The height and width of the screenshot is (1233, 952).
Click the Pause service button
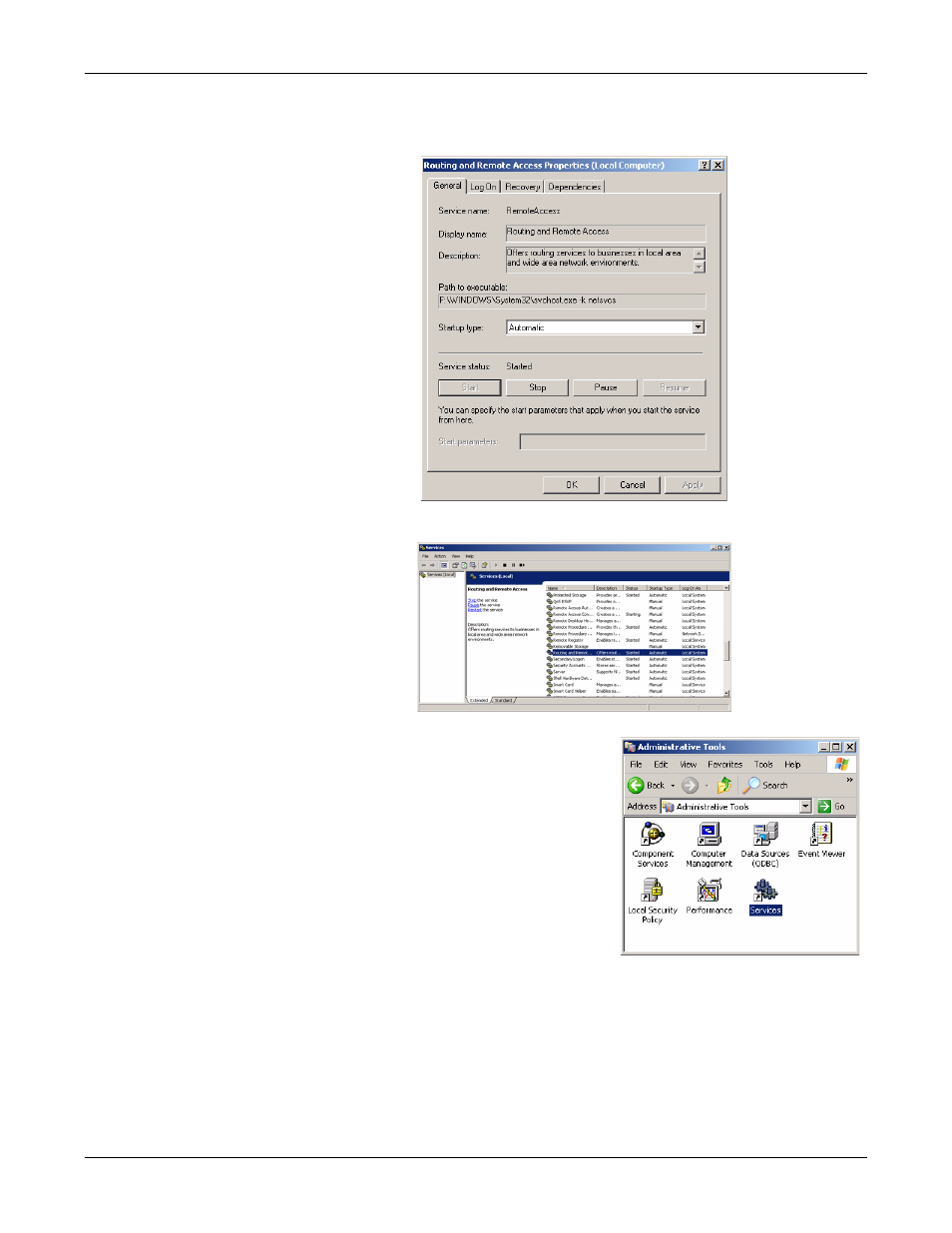[606, 387]
